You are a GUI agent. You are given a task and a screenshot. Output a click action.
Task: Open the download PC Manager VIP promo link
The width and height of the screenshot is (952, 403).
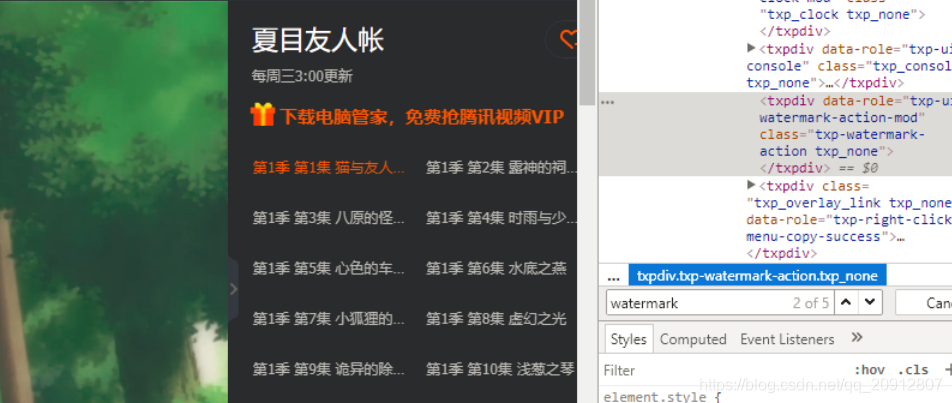pos(421,117)
